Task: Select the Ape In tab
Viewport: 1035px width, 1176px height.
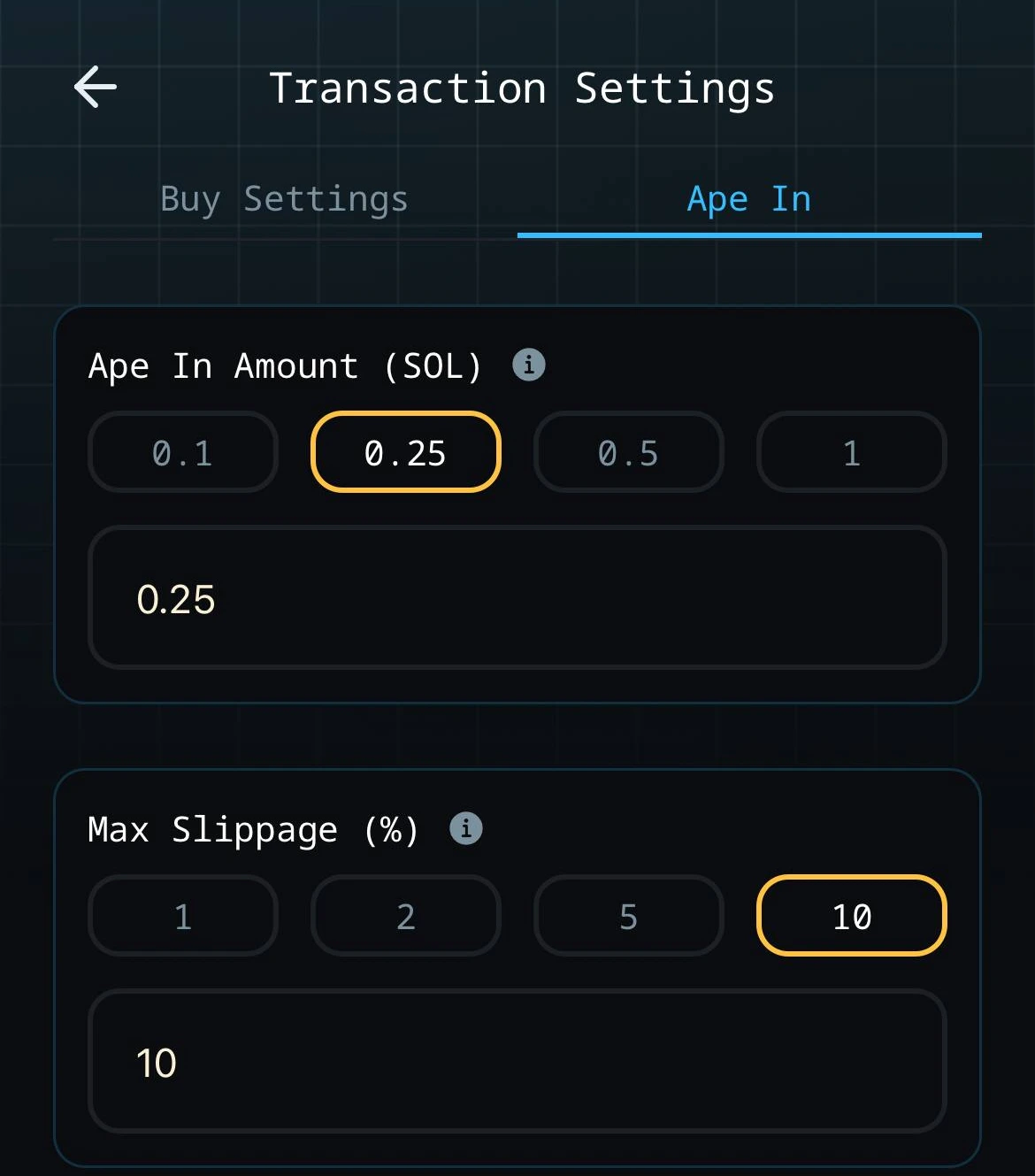Action: pos(749,198)
